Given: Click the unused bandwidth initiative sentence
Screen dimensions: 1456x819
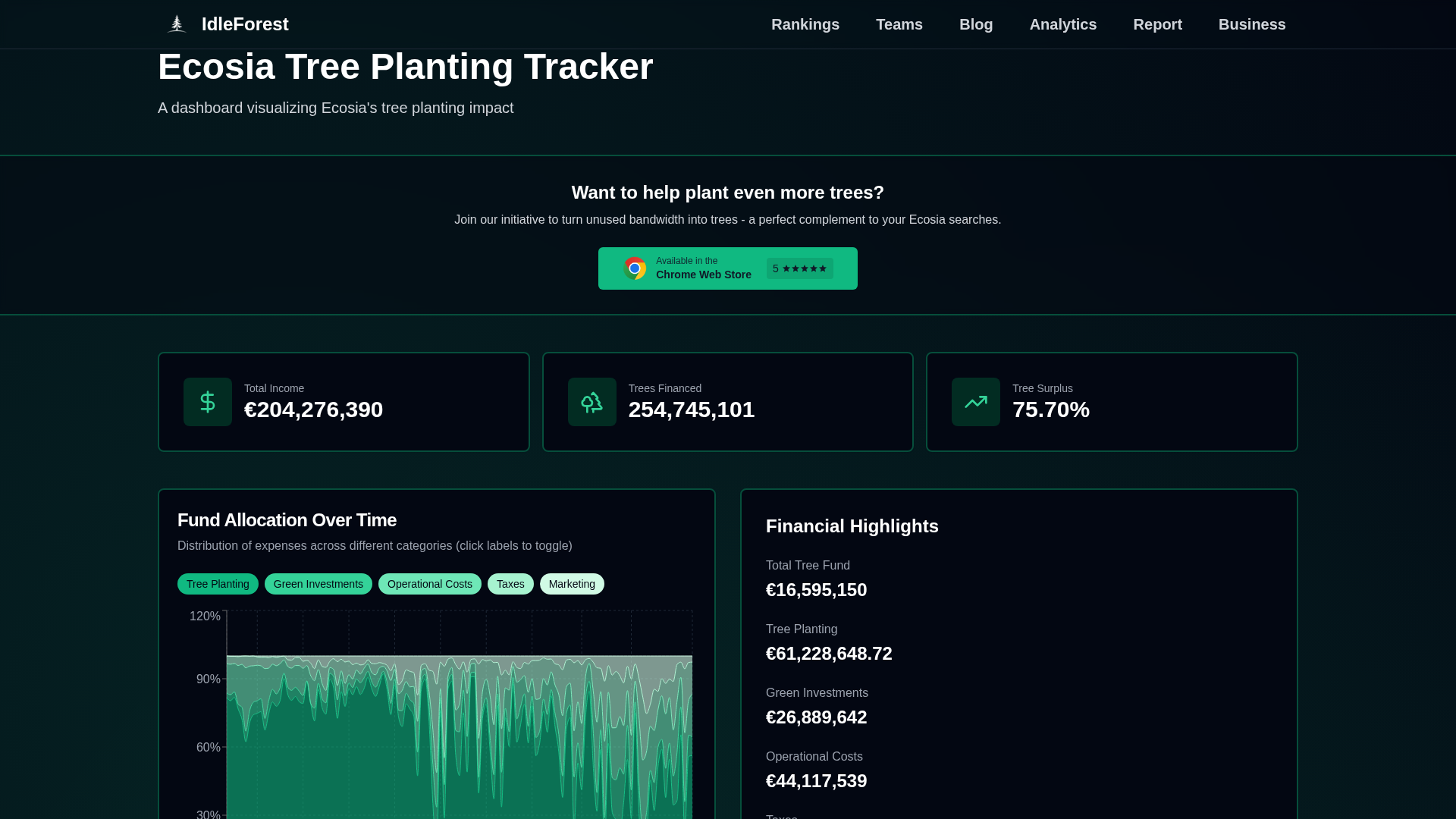Looking at the screenshot, I should click(728, 220).
